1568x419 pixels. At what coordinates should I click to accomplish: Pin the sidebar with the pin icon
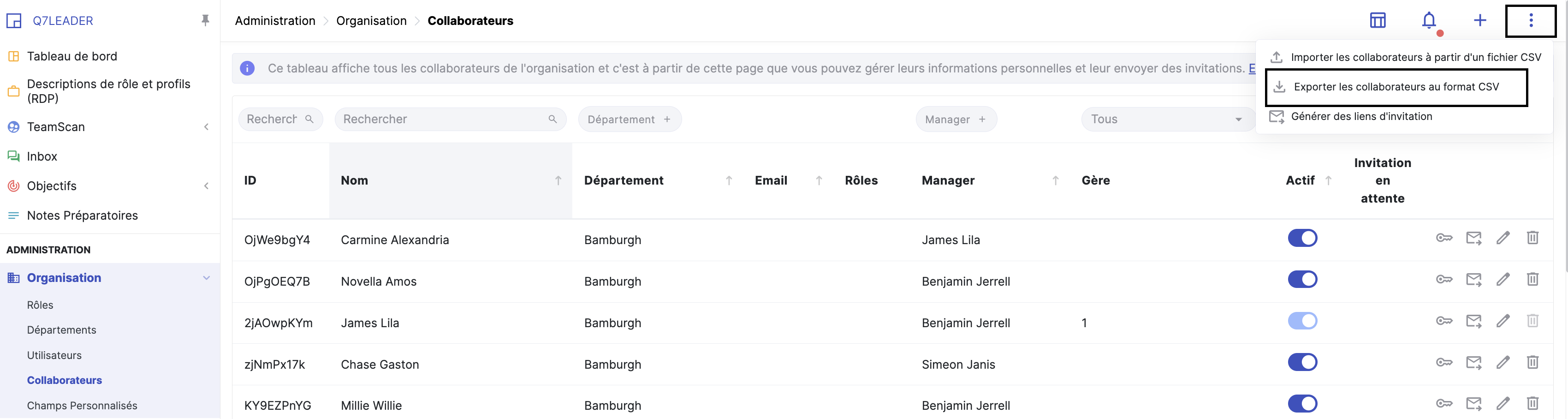point(205,21)
